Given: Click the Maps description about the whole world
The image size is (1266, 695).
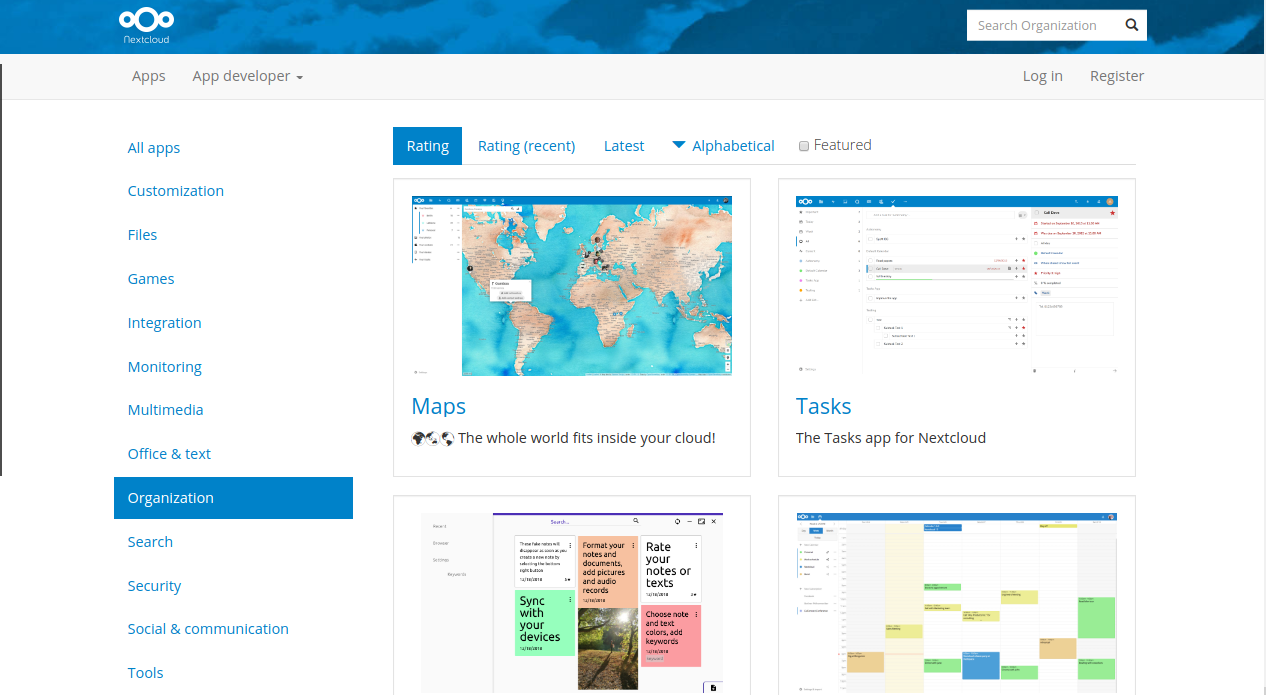Looking at the screenshot, I should [563, 438].
